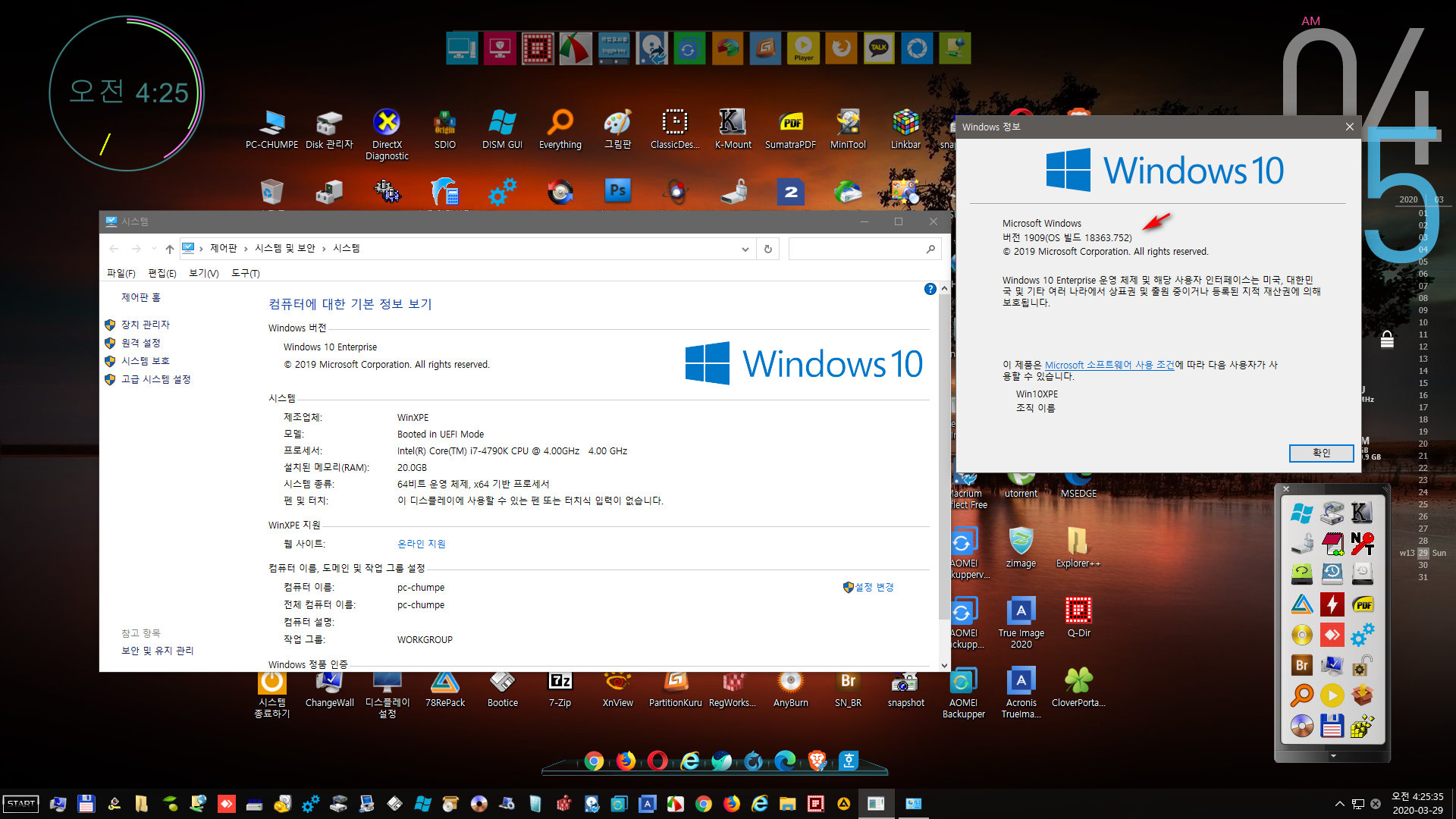
Task: Open the 편집(E) menu
Action: [162, 273]
